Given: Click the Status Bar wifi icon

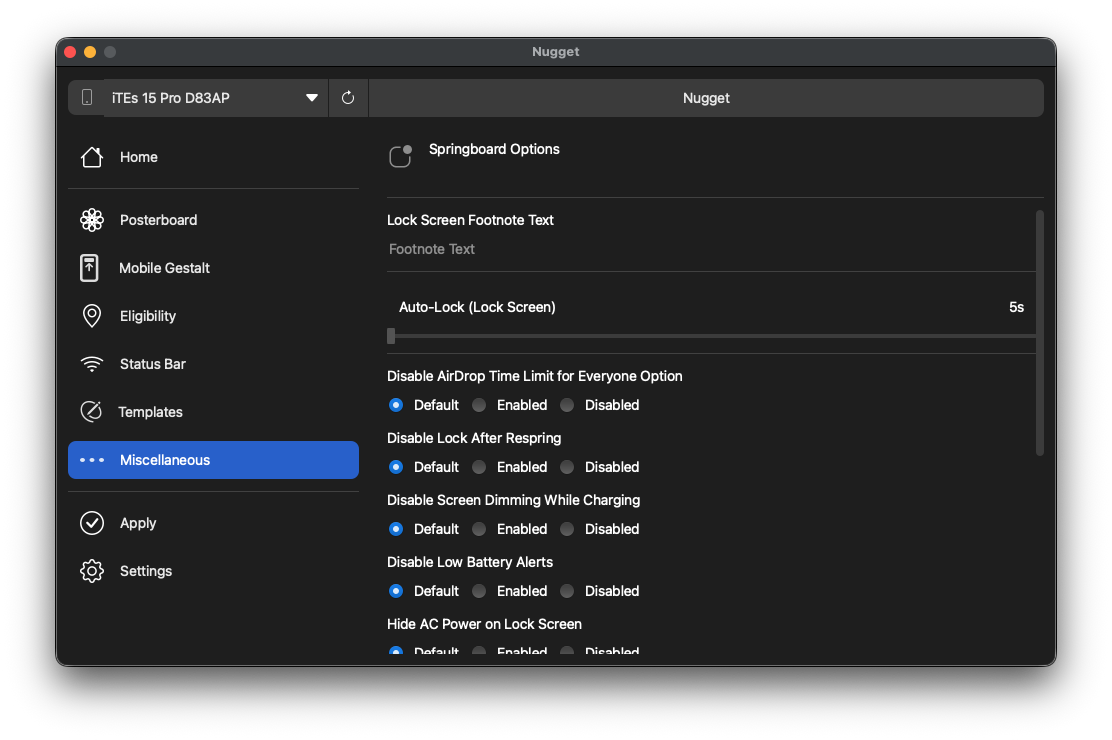Looking at the screenshot, I should pos(92,364).
